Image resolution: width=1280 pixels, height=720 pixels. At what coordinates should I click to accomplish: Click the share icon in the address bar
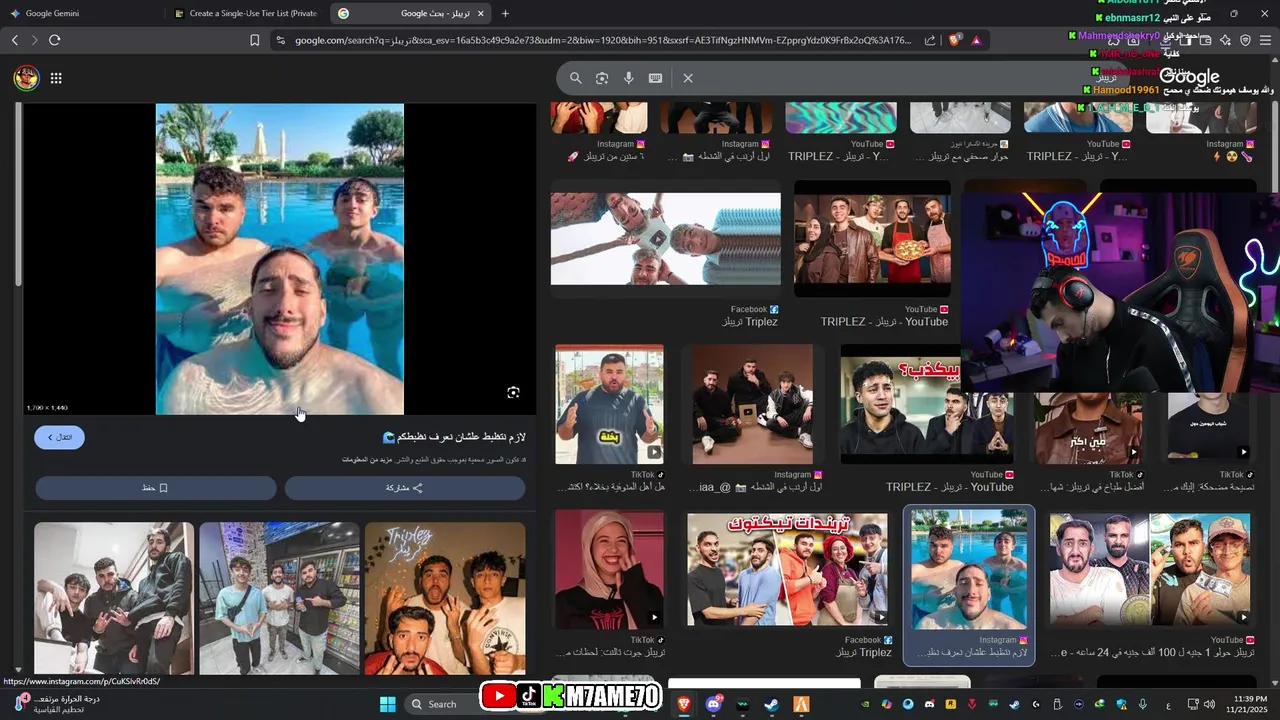pos(930,40)
